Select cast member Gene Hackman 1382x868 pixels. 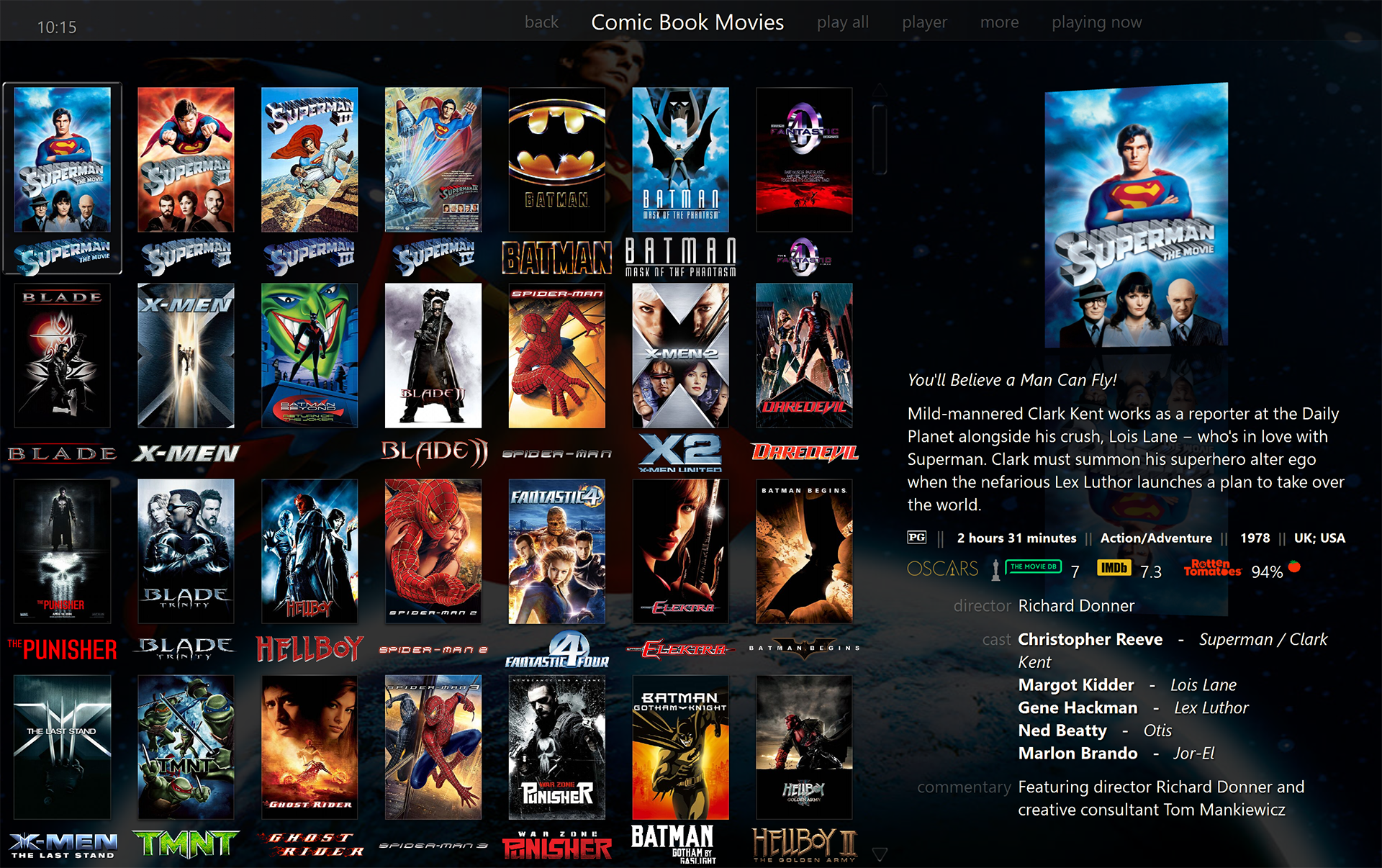(1078, 708)
